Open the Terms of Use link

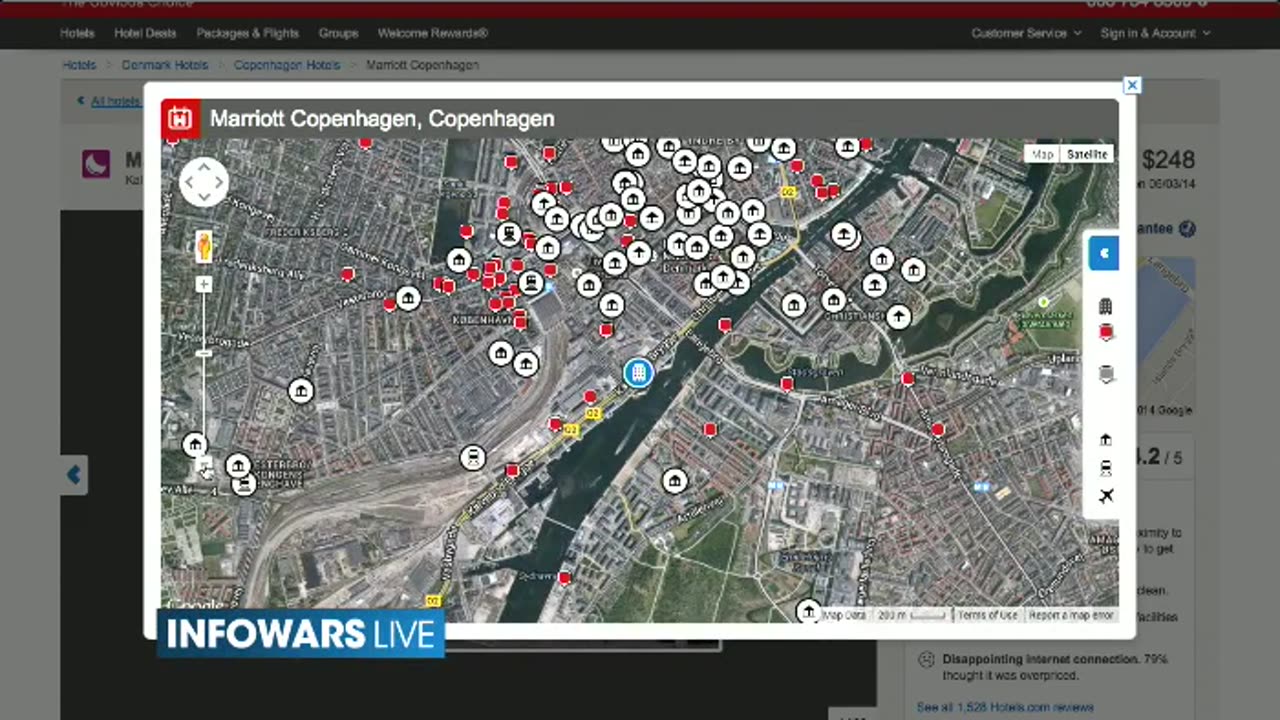click(x=987, y=615)
